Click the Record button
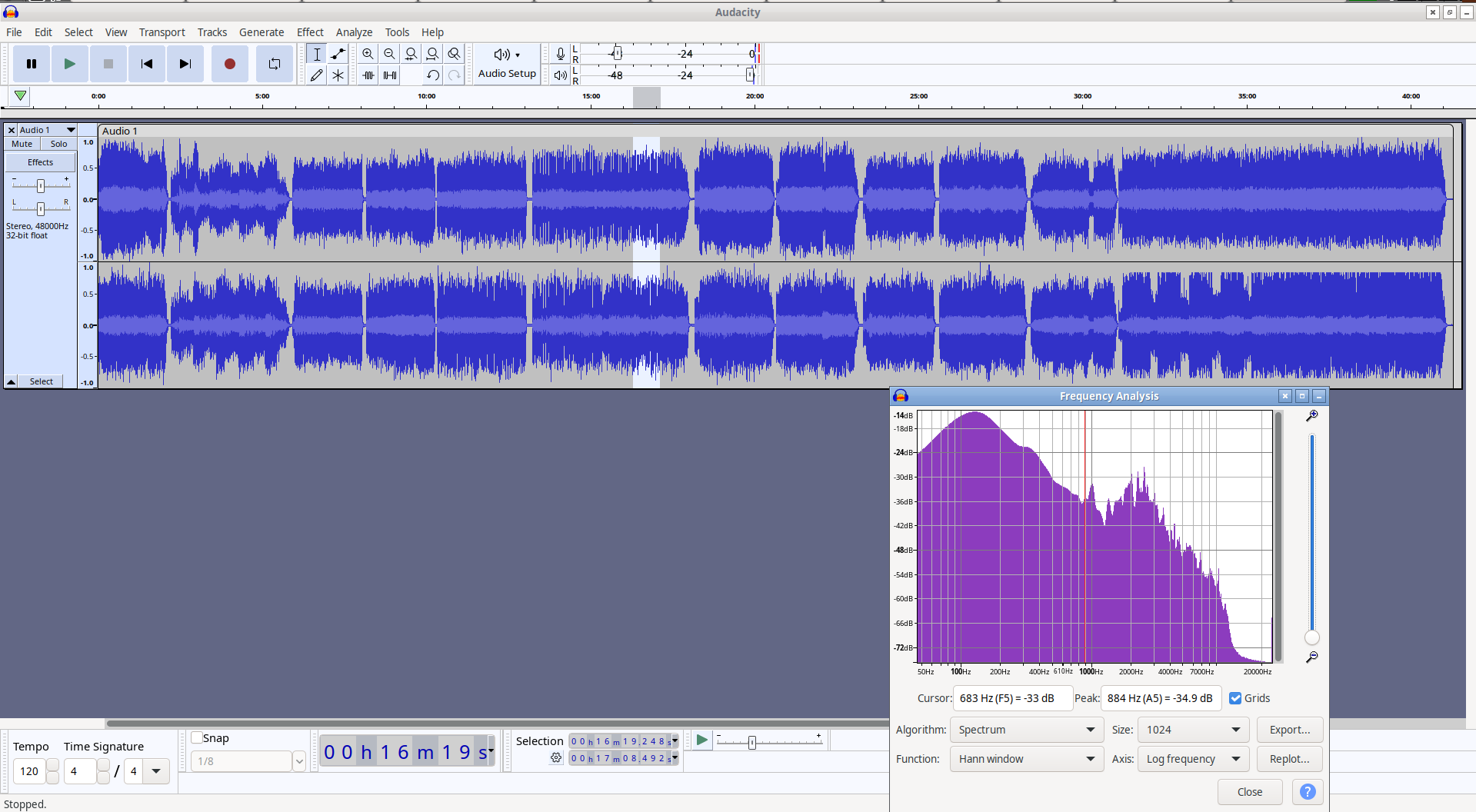 (229, 64)
